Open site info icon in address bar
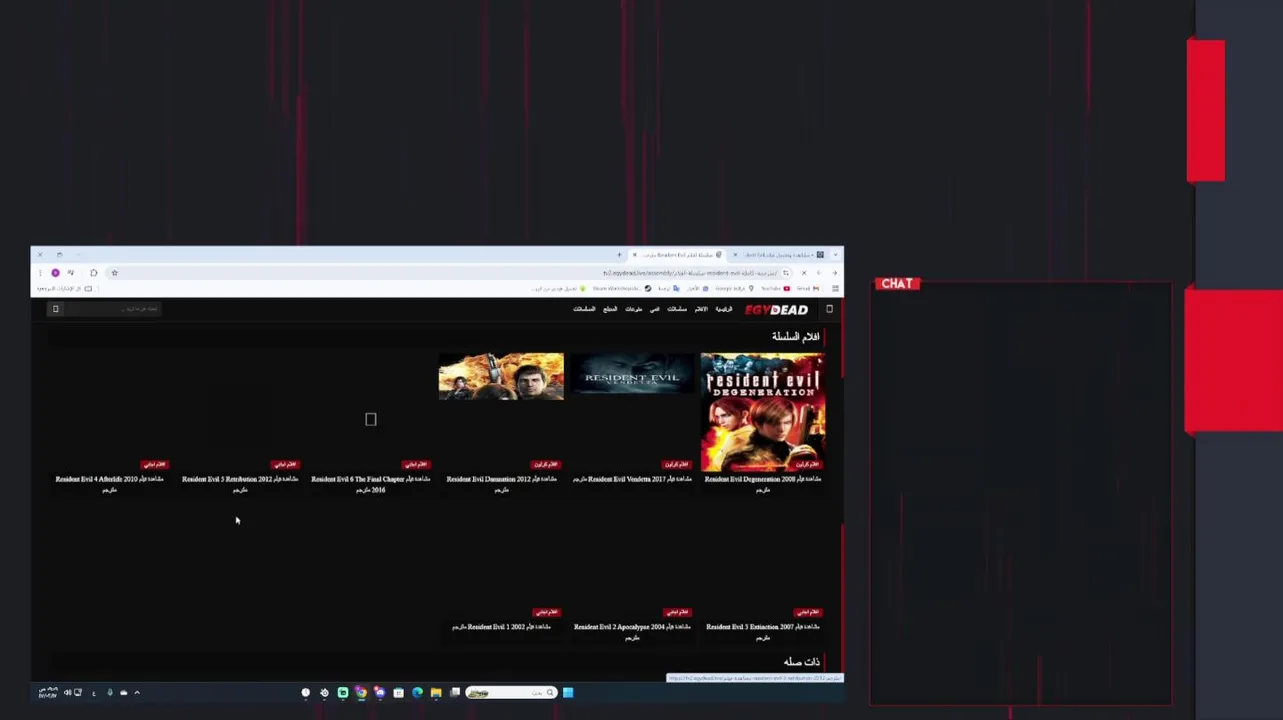The image size is (1283, 720). click(x=786, y=273)
